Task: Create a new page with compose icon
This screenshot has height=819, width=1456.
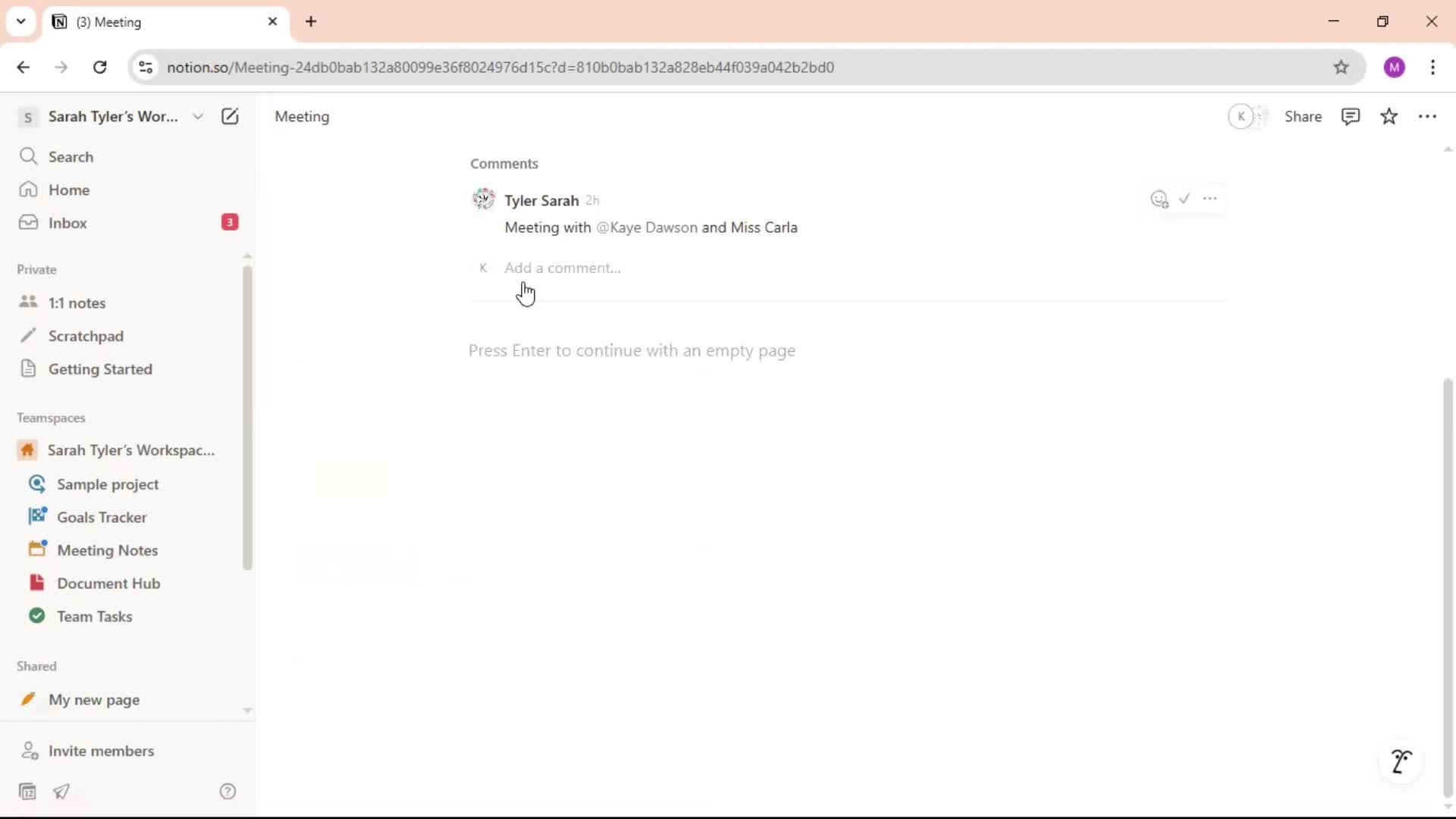Action: (x=230, y=116)
